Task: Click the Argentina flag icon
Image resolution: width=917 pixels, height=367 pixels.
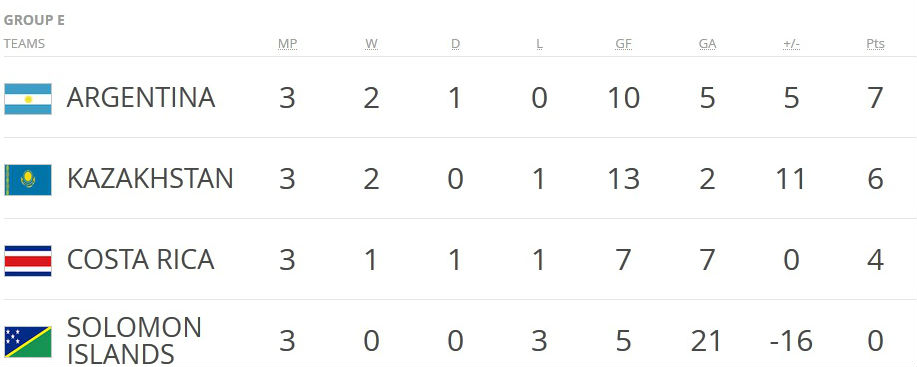Action: (x=28, y=99)
